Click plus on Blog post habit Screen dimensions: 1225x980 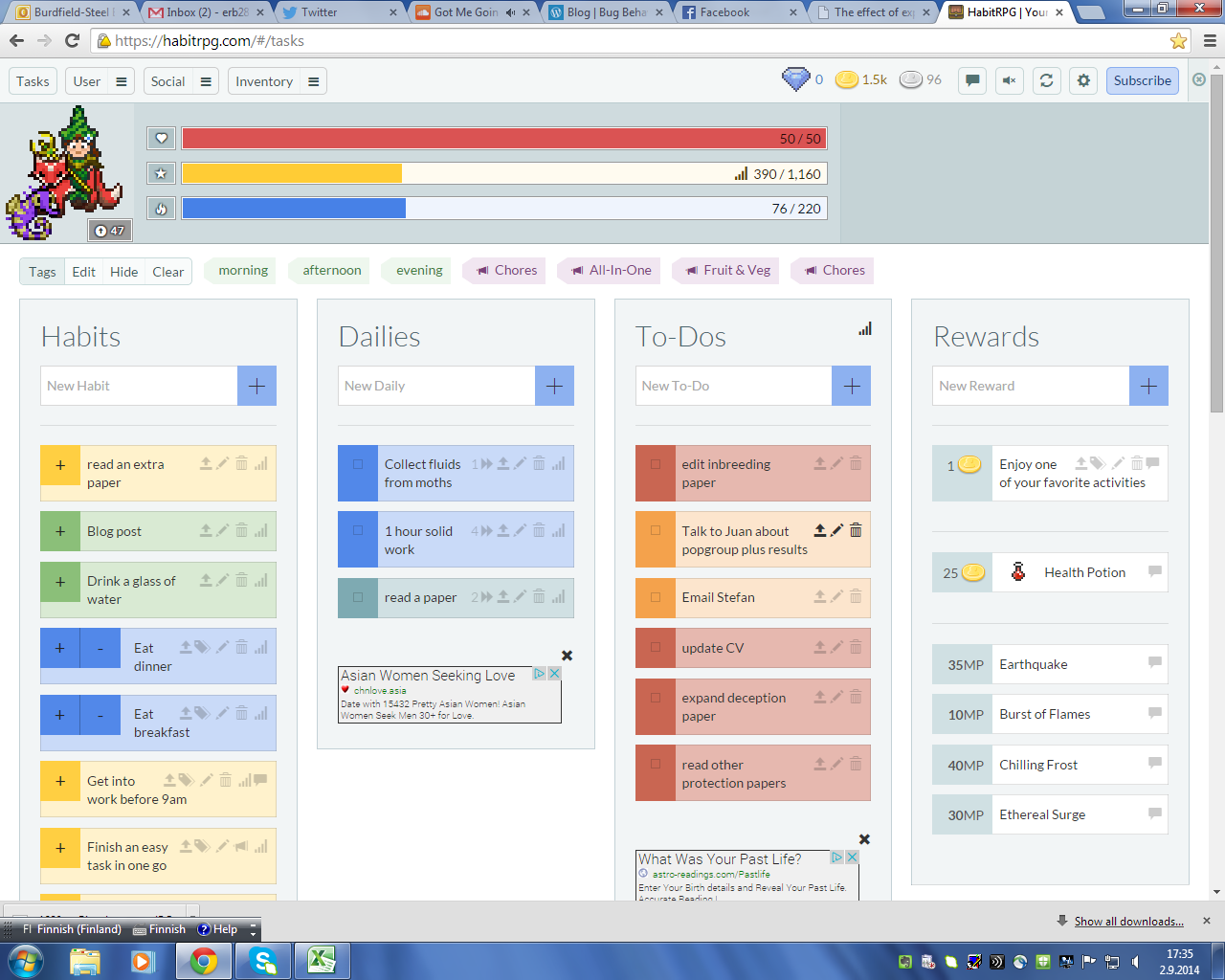click(60, 531)
